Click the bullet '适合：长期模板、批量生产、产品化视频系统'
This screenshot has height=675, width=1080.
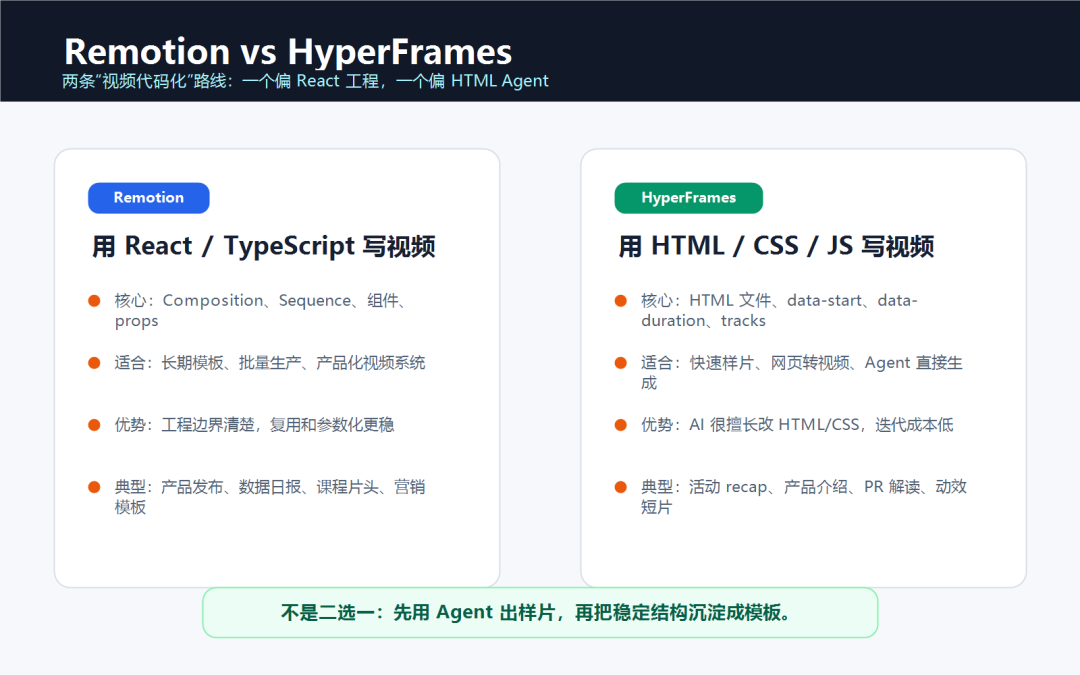tap(270, 363)
